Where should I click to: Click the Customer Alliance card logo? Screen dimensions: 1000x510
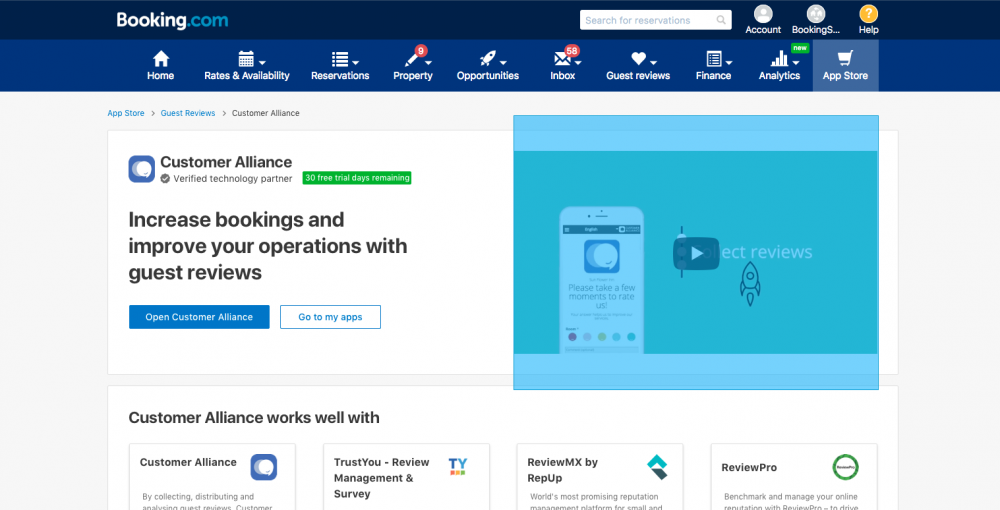point(263,467)
